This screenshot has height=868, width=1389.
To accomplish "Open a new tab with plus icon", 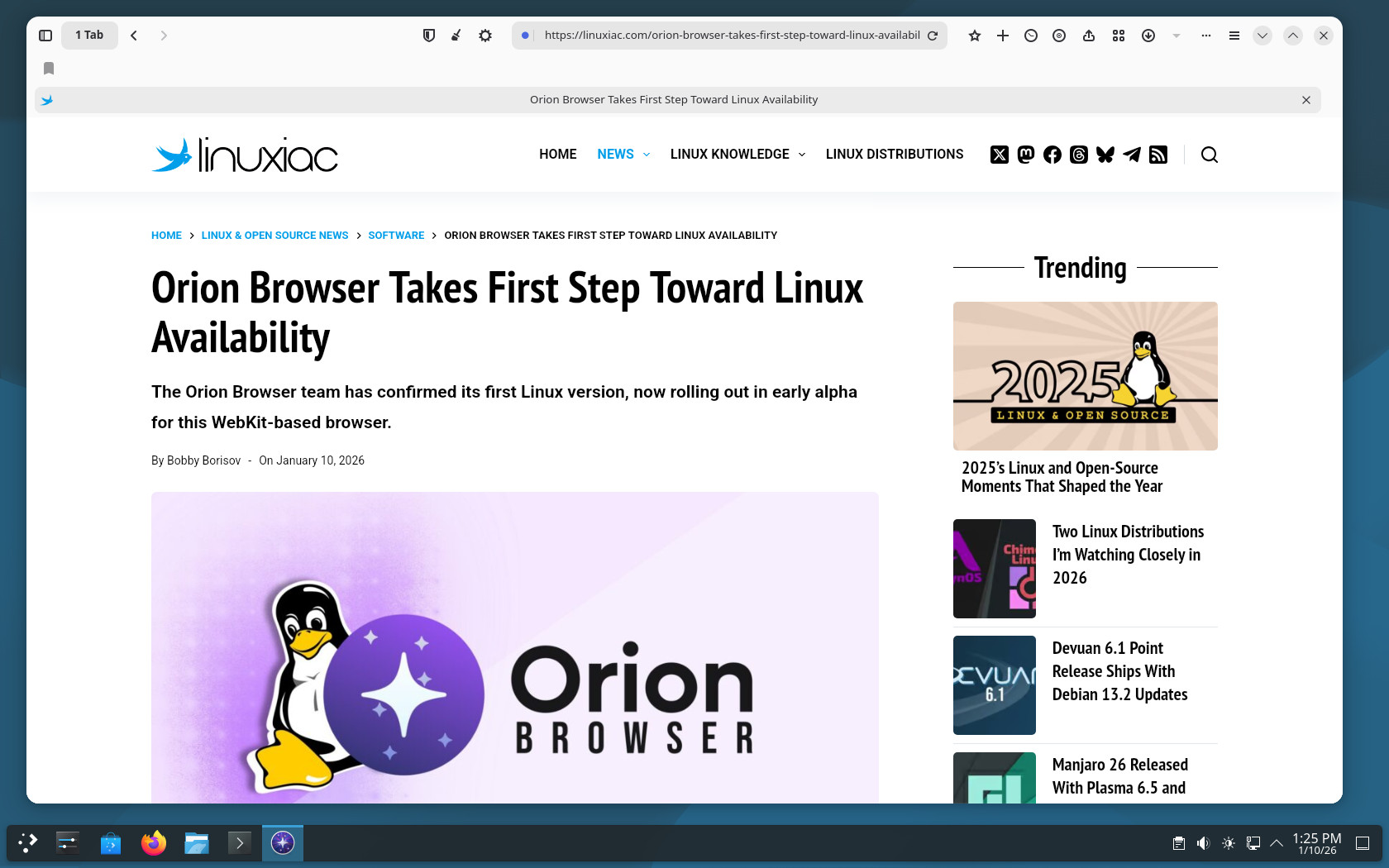I will [1003, 36].
